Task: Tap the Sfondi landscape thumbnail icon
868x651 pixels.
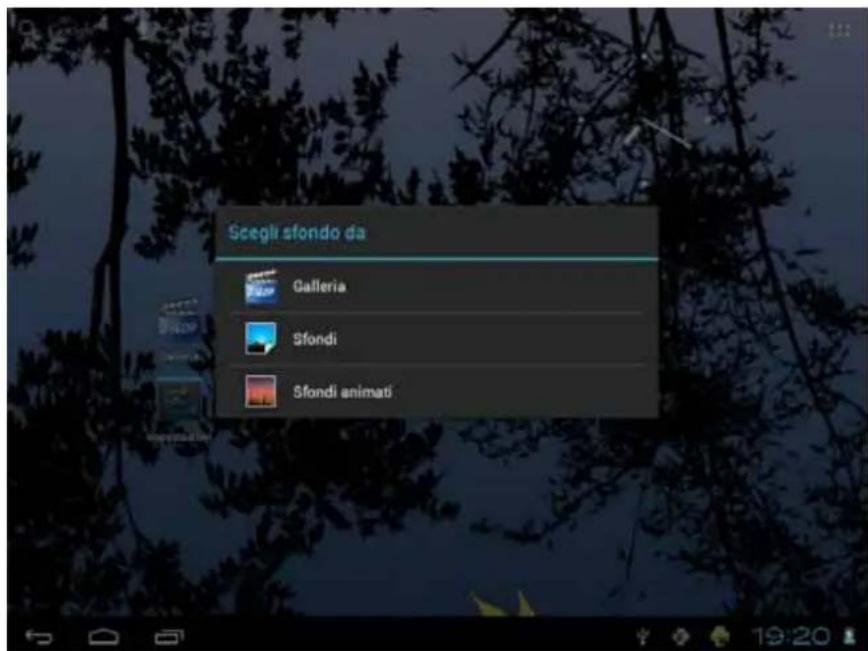Action: (260, 339)
